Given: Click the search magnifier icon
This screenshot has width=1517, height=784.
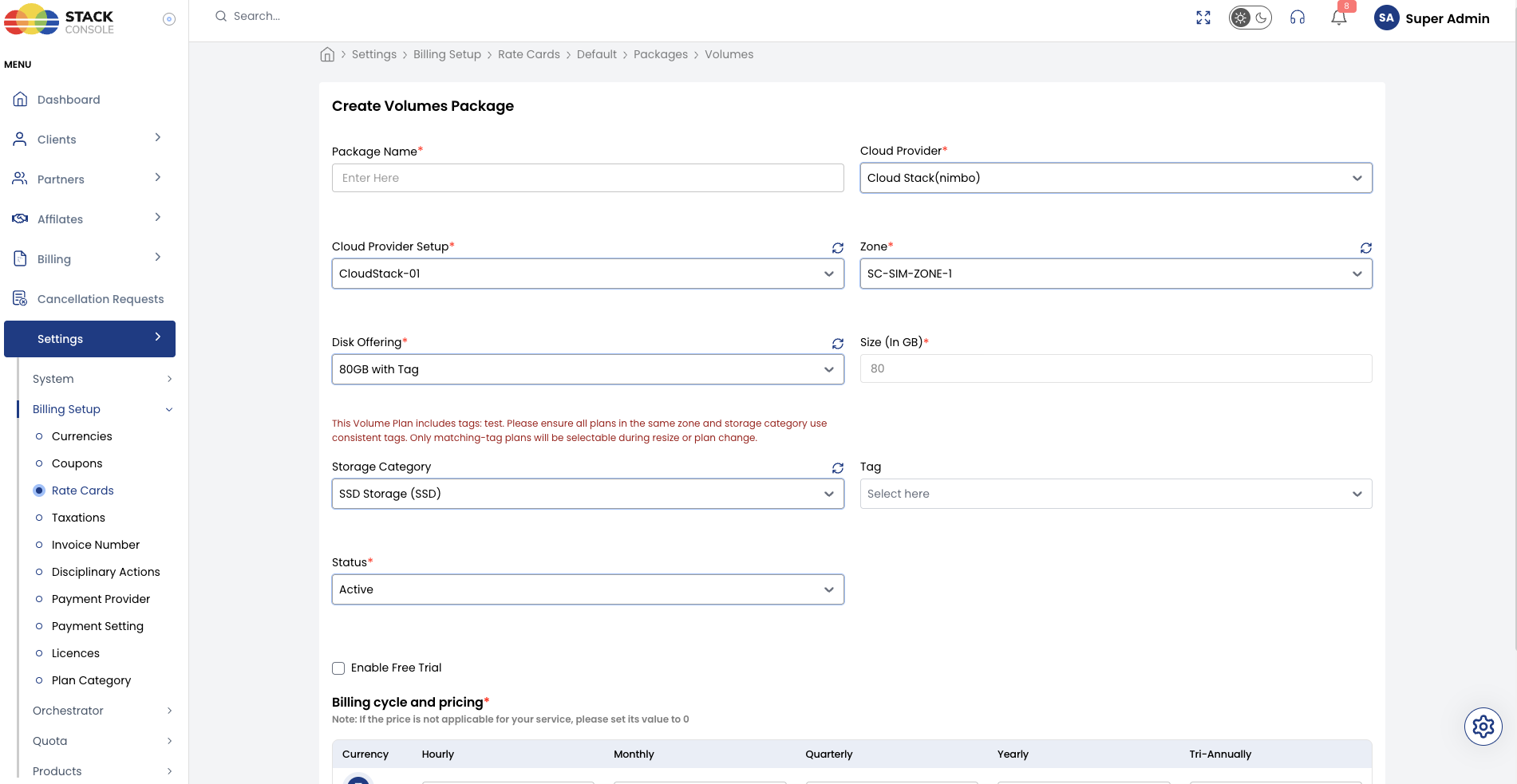Looking at the screenshot, I should pos(221,16).
